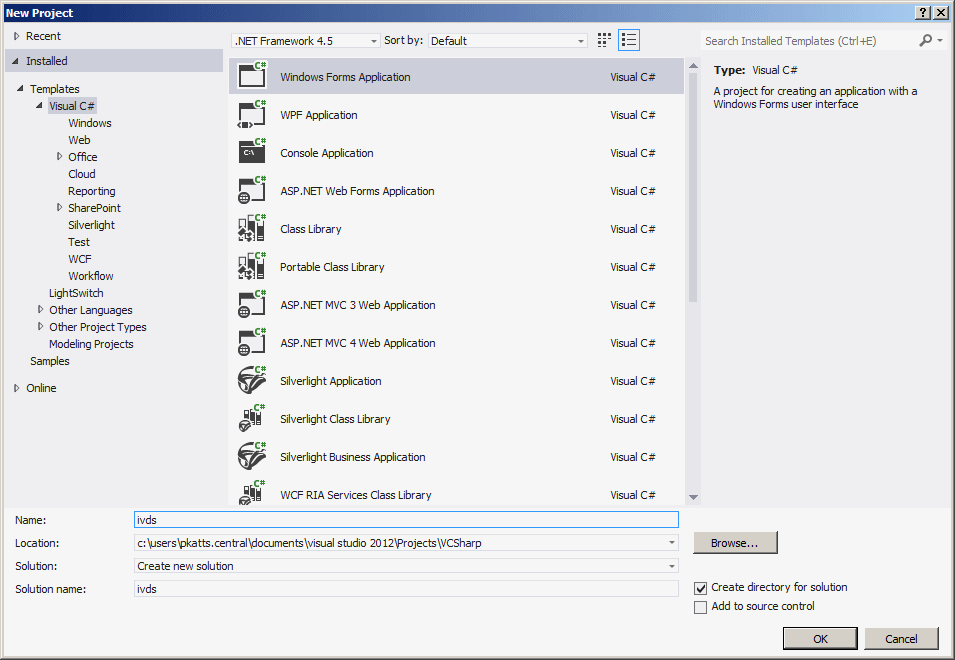The image size is (955, 660).
Task: Select 'ASP.NET MVC 4 Web Application' name
Action: 358,343
